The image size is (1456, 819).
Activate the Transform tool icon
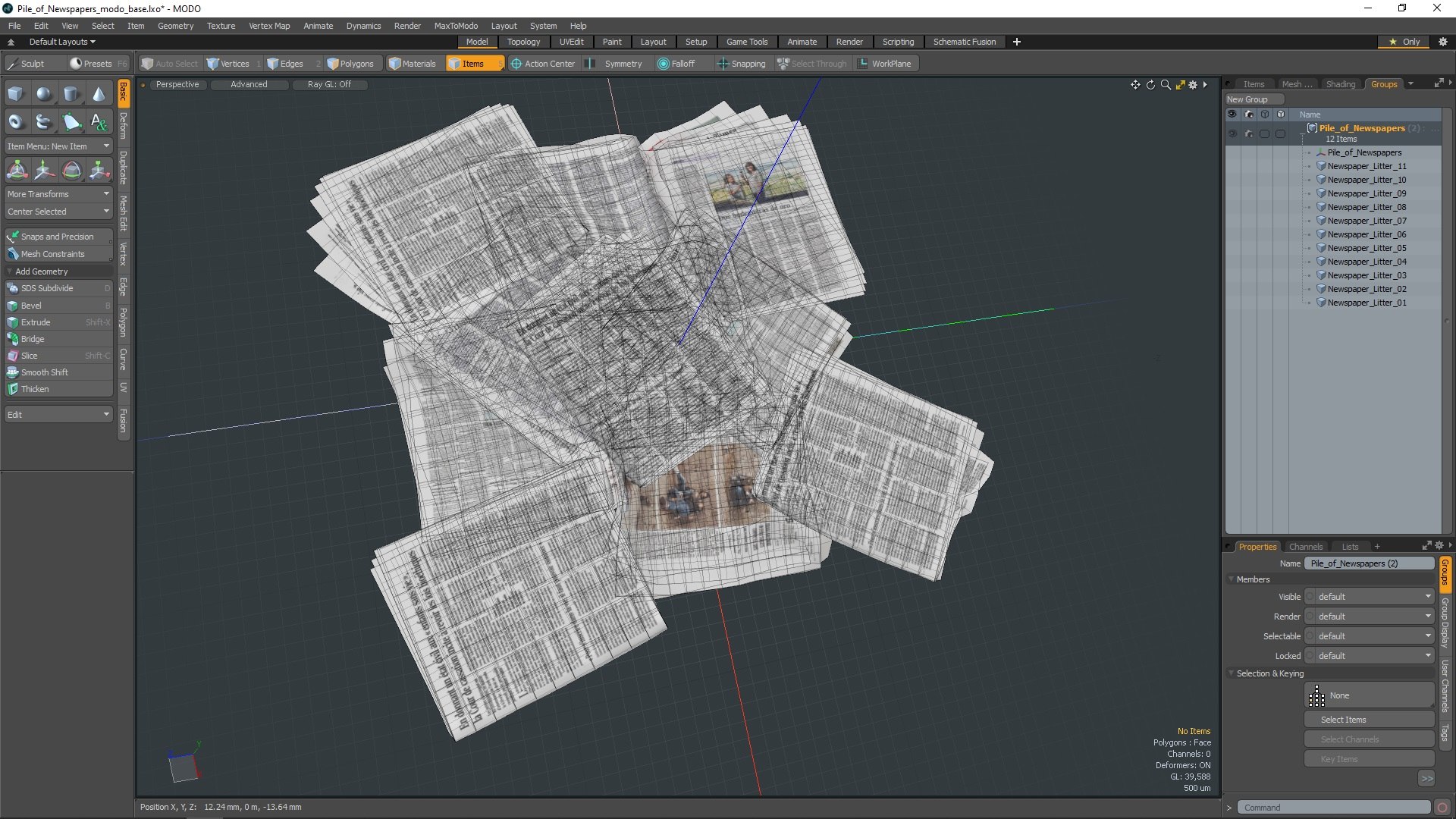[16, 171]
